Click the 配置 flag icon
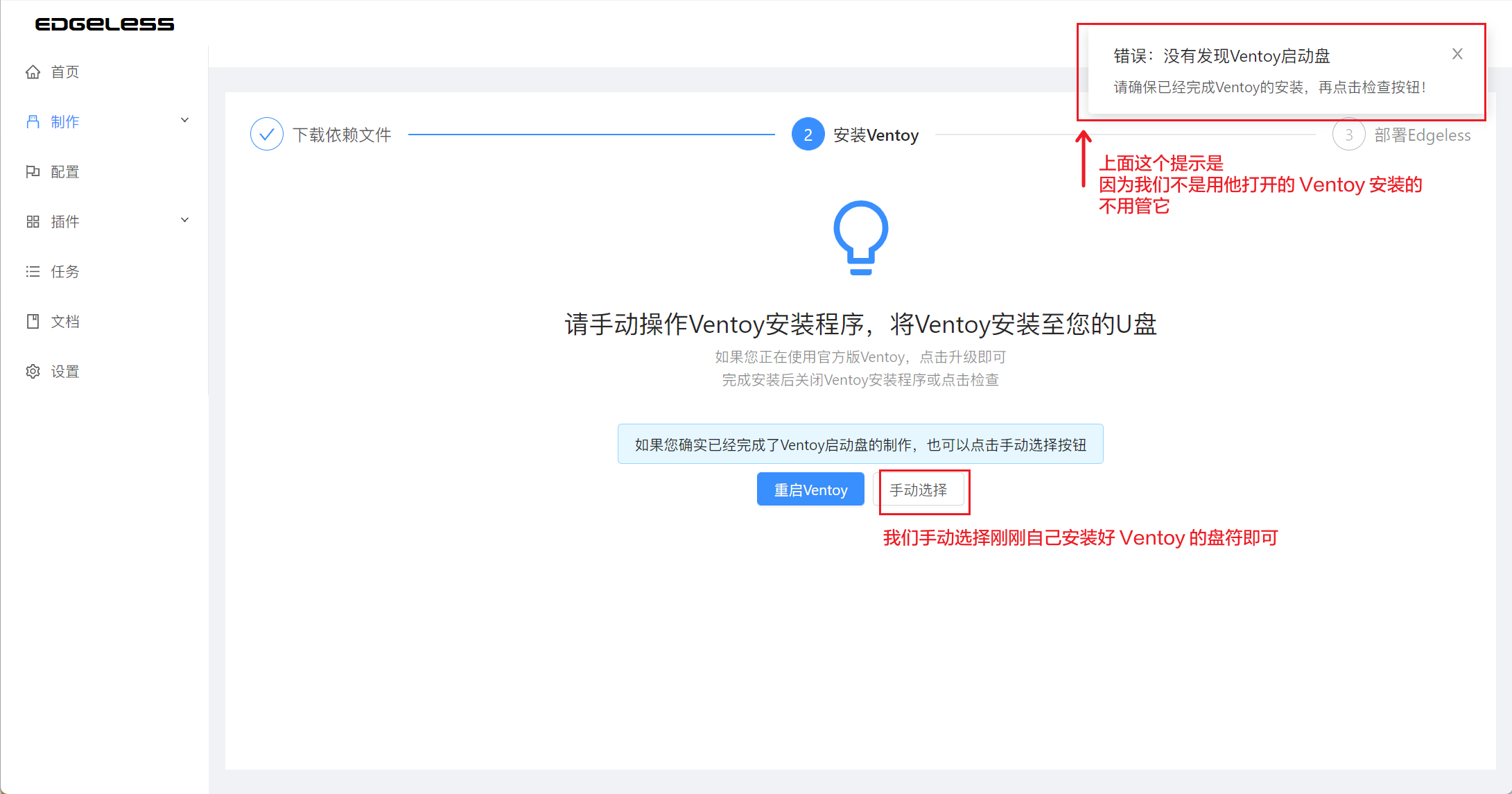Image resolution: width=1512 pixels, height=794 pixels. click(x=33, y=172)
